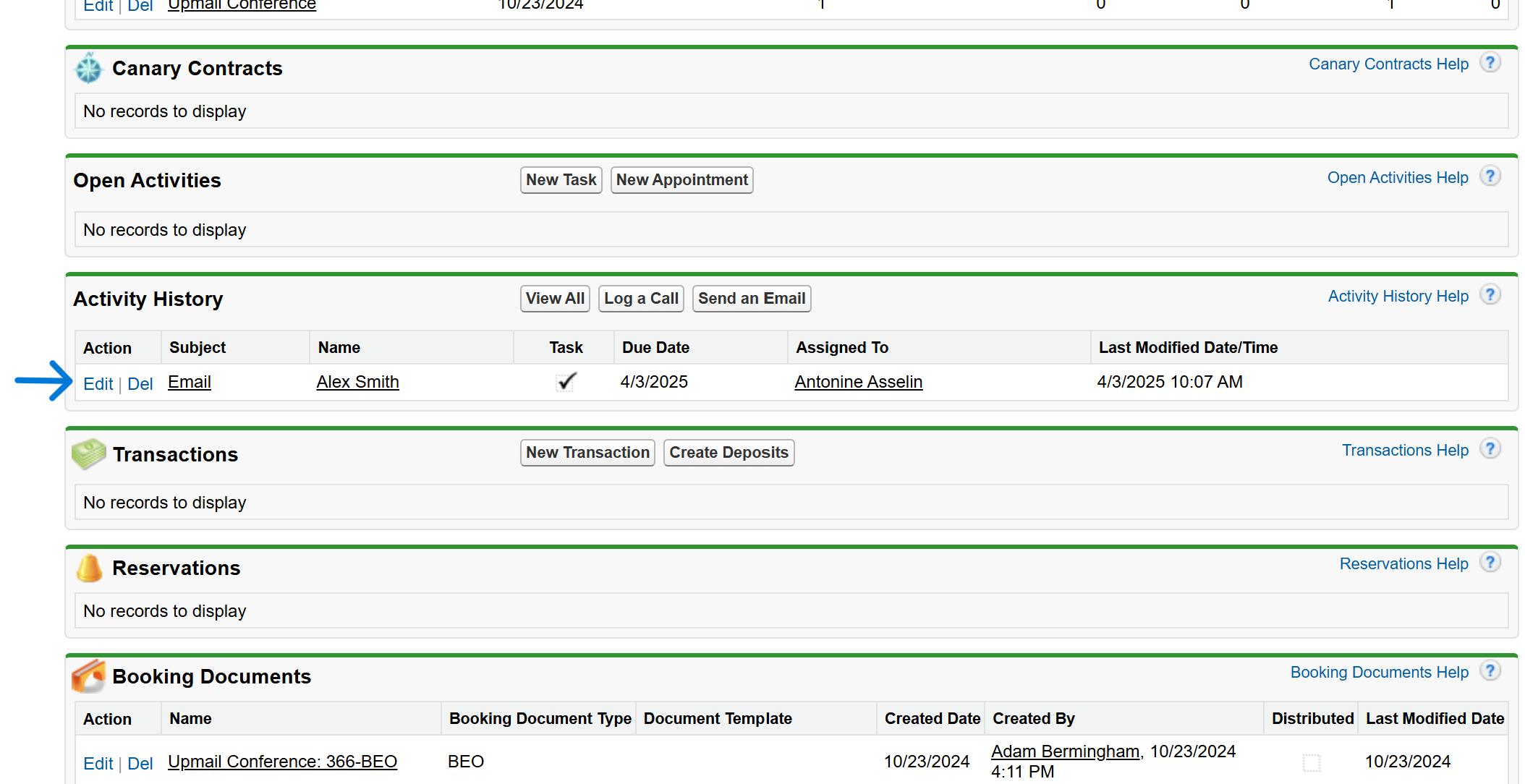Toggle the Distributed checkbox for Upmail Conference BEO

(1311, 762)
